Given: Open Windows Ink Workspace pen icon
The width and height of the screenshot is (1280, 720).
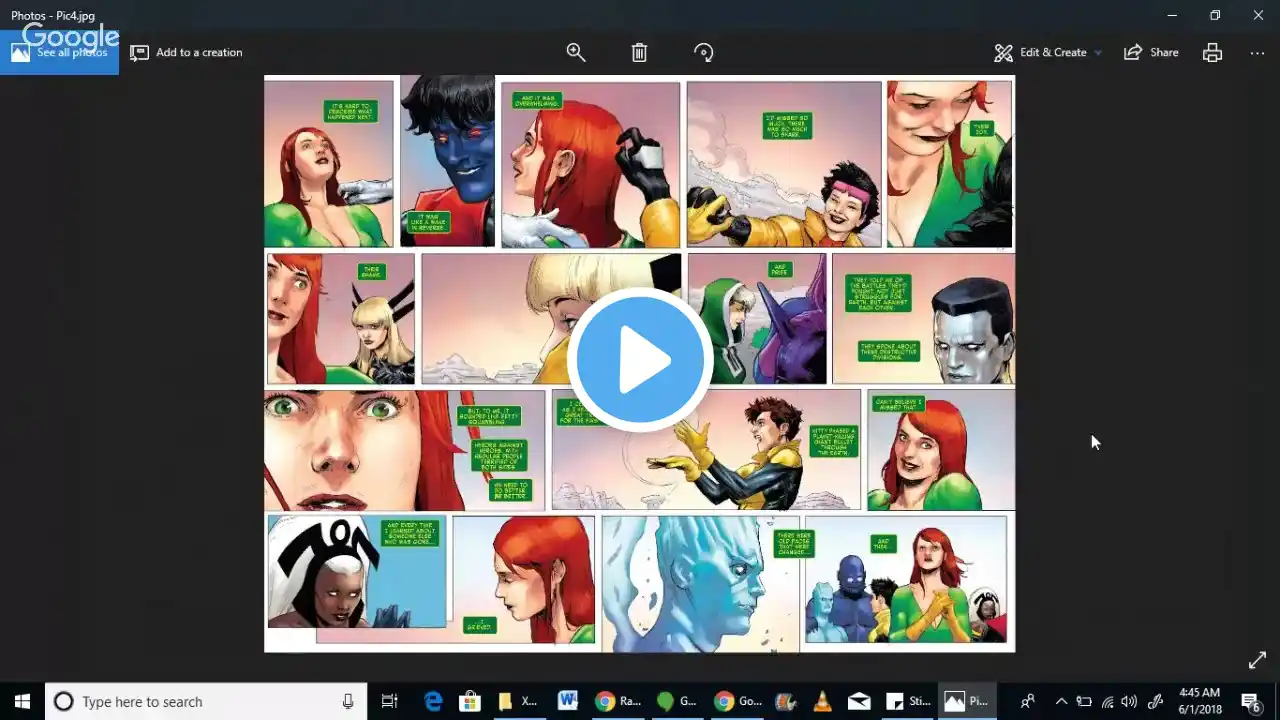Looking at the screenshot, I should click(1155, 701).
